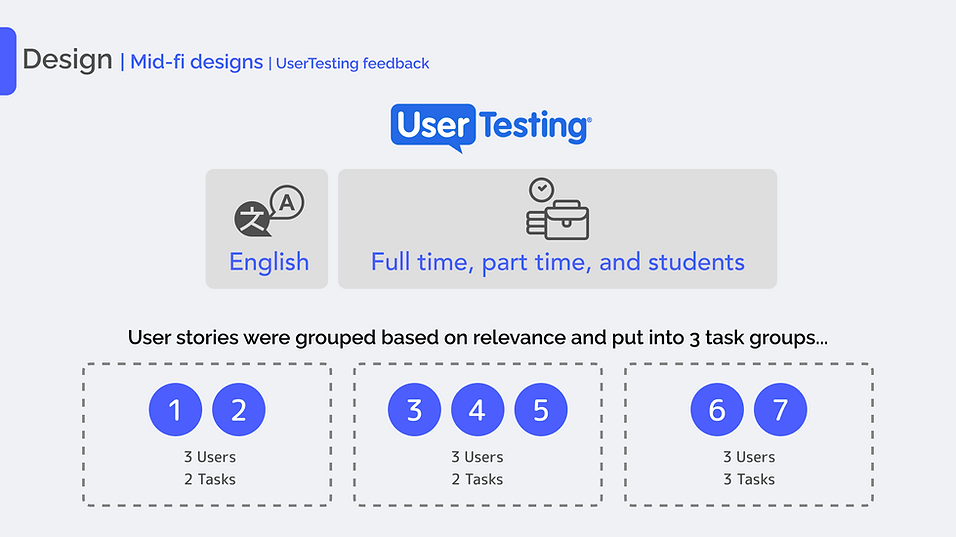The height and width of the screenshot is (537, 956).
Task: Click the language translation icon
Action: (x=269, y=211)
